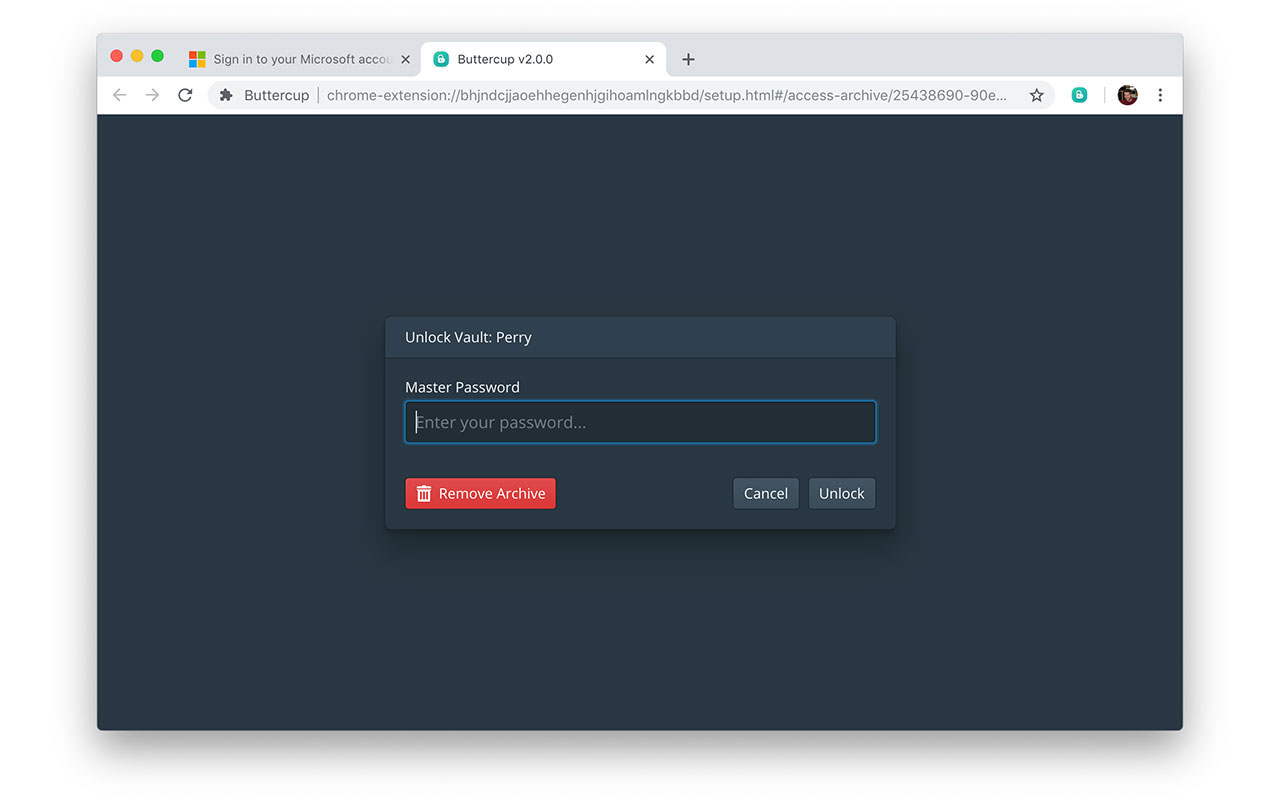Image resolution: width=1280 pixels, height=800 pixels.
Task: Go forward to the next page
Action: click(152, 95)
